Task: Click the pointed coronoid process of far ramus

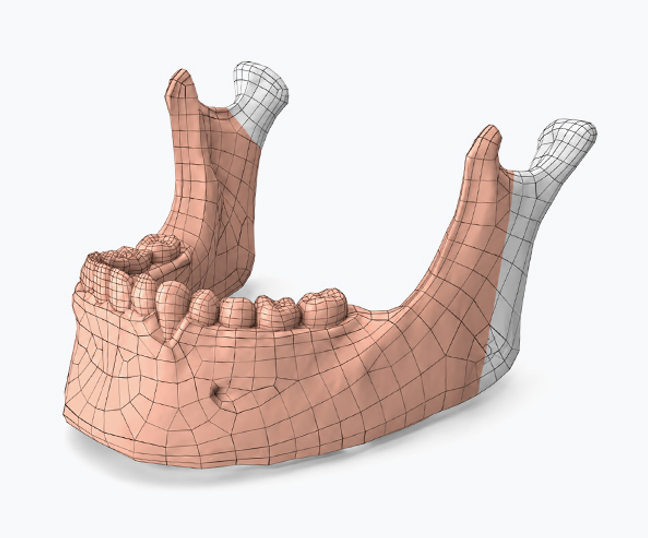Action: click(x=182, y=87)
